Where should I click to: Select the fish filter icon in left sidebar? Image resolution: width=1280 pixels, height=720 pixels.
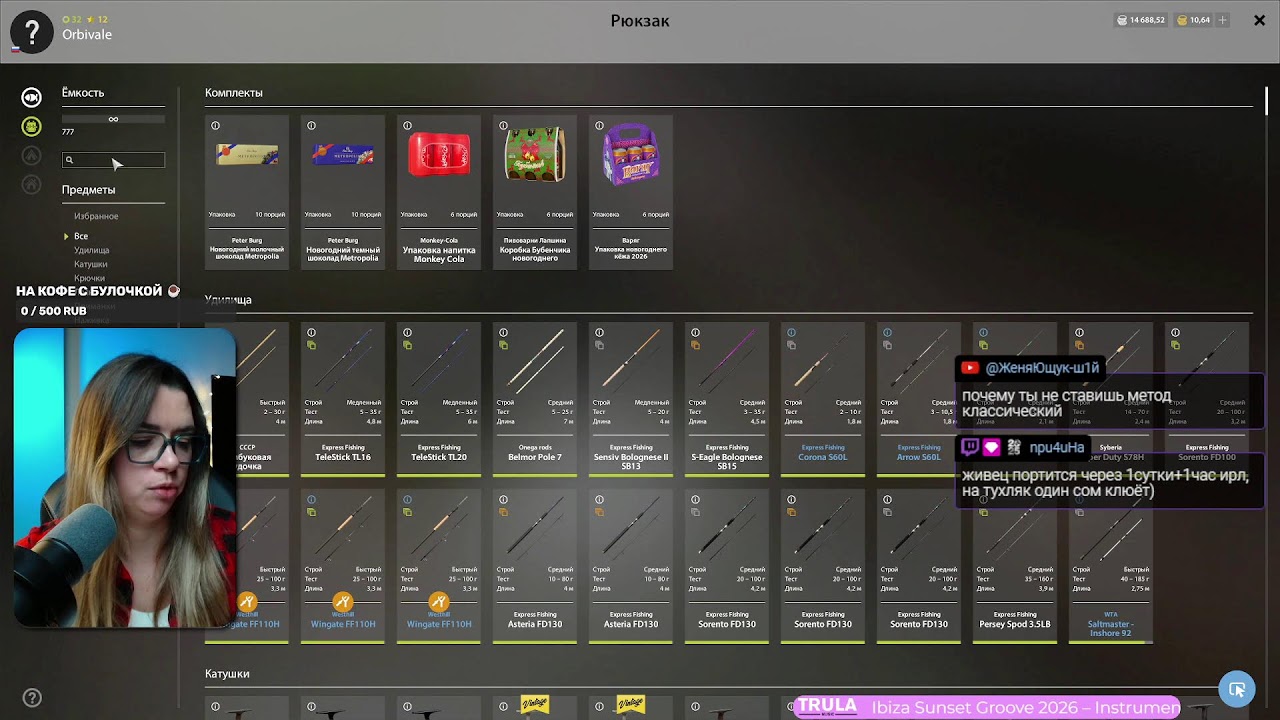(32, 97)
